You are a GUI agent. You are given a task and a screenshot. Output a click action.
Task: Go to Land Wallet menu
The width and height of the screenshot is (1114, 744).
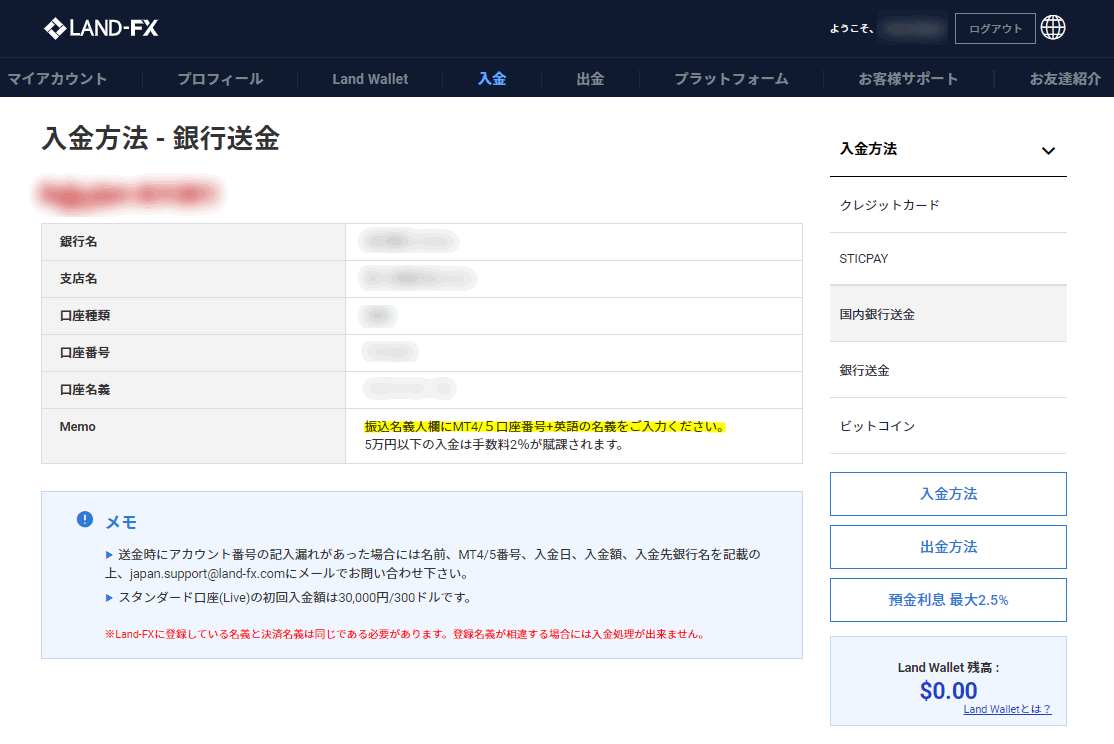coord(370,79)
